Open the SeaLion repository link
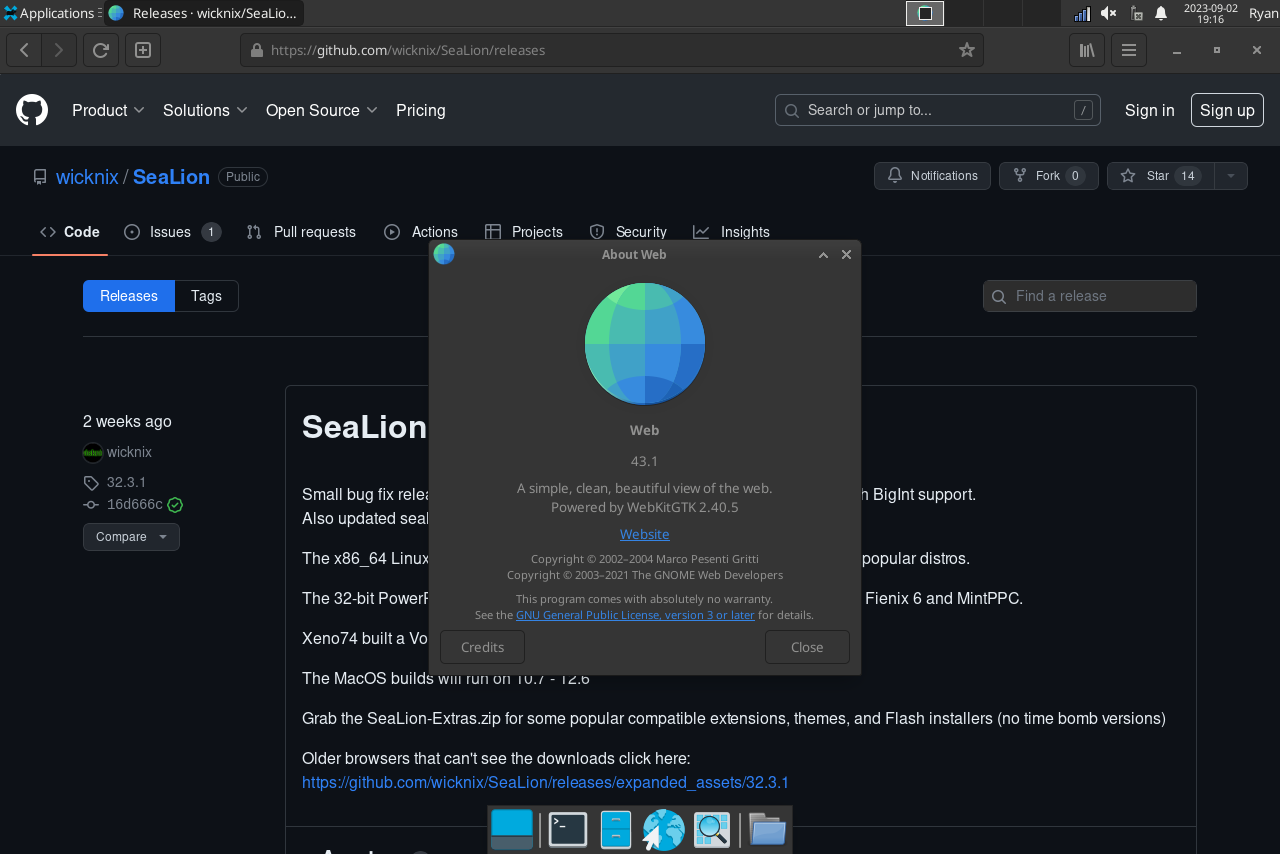1280x854 pixels. click(171, 177)
